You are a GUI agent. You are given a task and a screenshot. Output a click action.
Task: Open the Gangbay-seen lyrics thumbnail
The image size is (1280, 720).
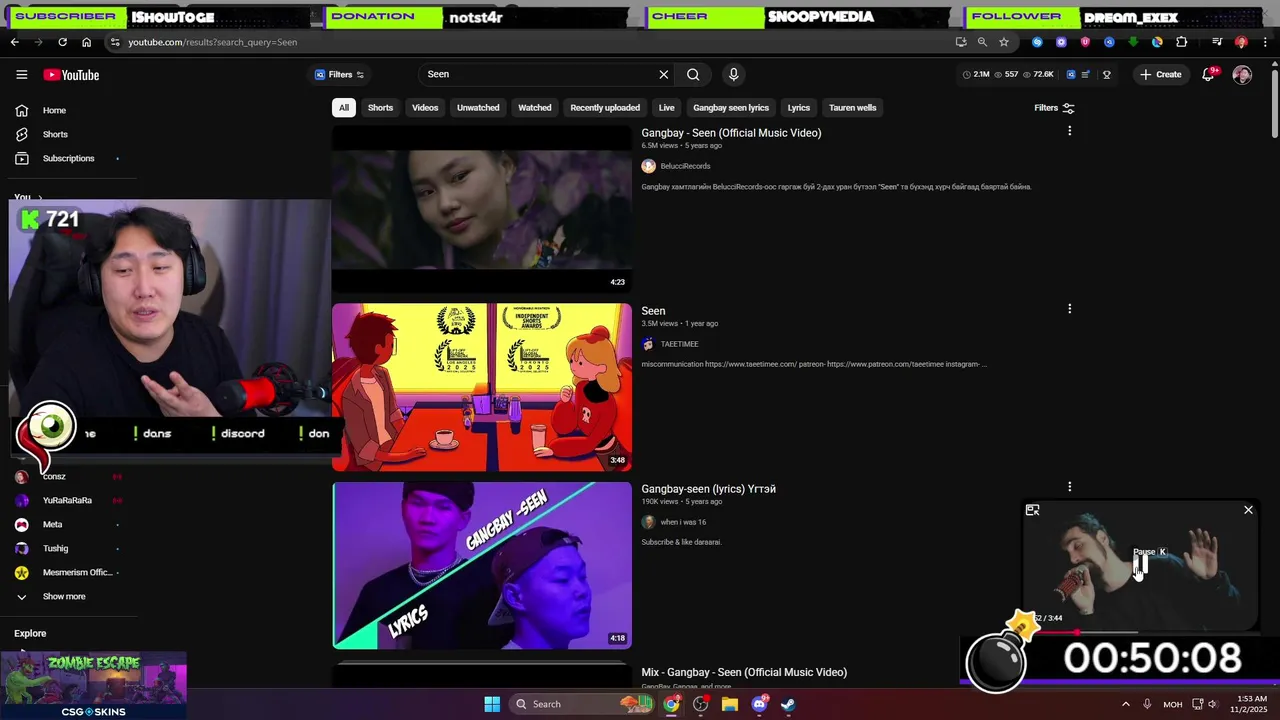[482, 565]
